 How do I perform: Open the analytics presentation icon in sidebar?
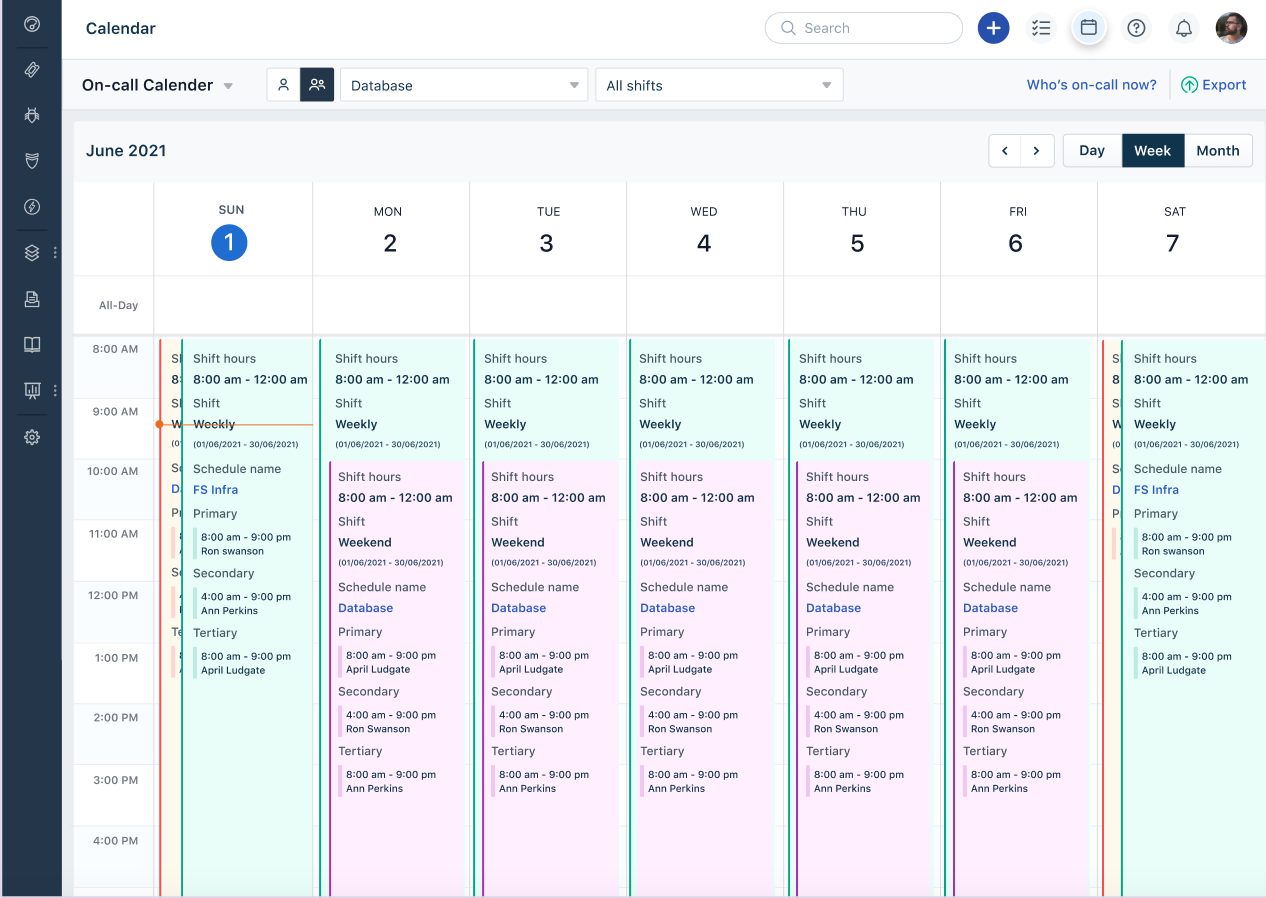point(32,390)
